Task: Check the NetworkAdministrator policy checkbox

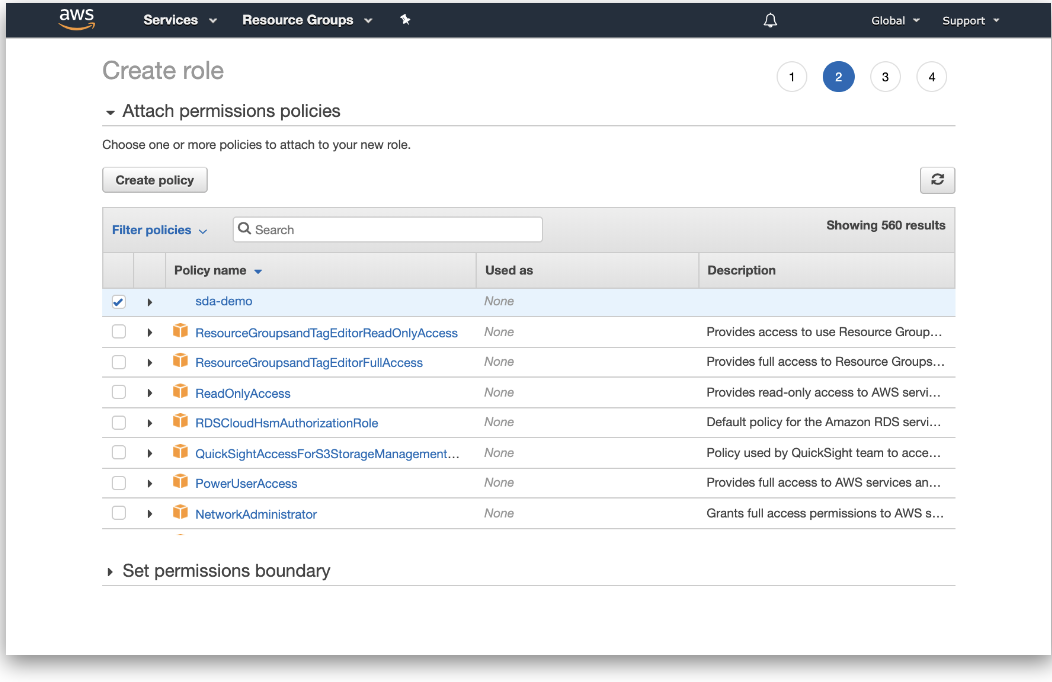Action: (119, 513)
